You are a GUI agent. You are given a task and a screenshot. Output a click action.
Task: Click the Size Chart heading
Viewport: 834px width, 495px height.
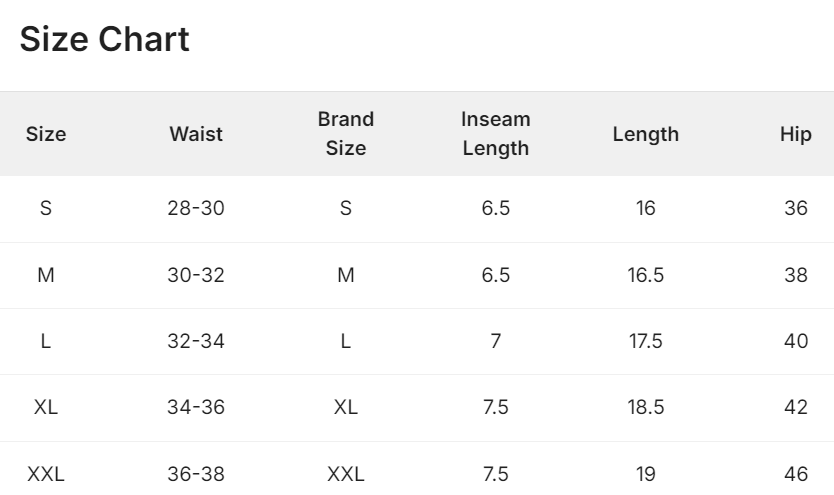(x=104, y=40)
